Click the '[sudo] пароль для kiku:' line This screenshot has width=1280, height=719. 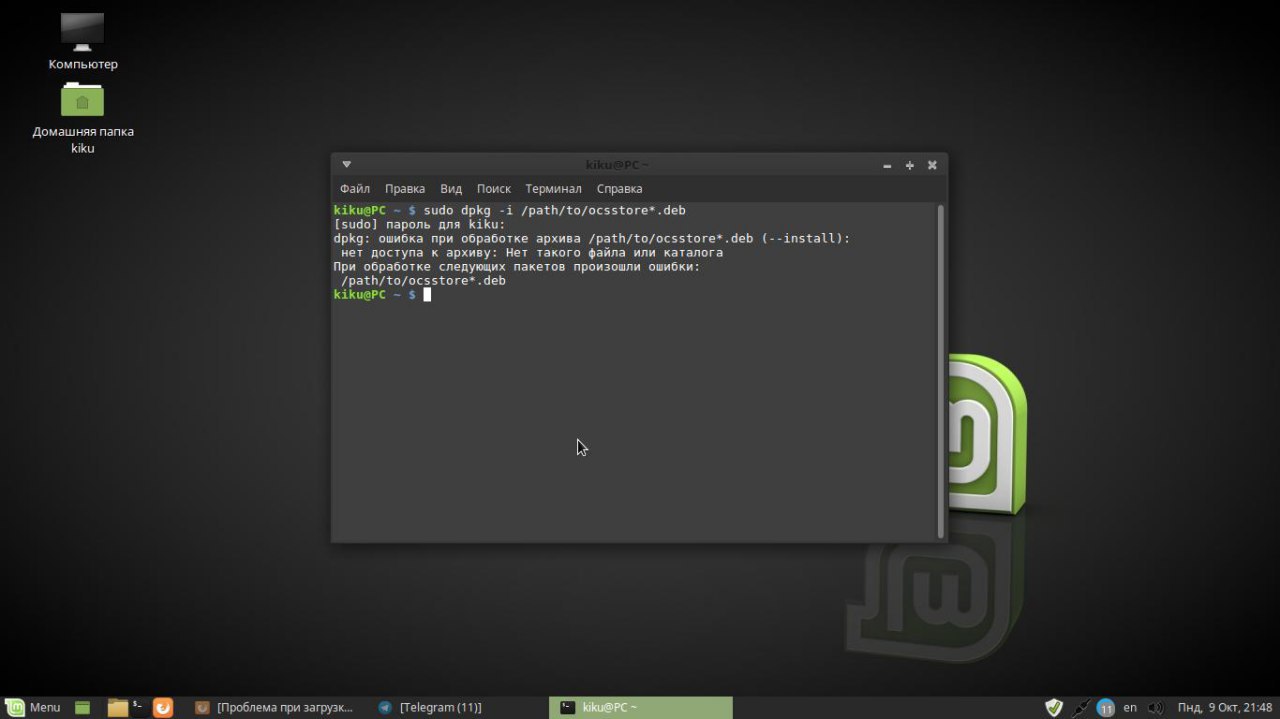[x=420, y=225]
